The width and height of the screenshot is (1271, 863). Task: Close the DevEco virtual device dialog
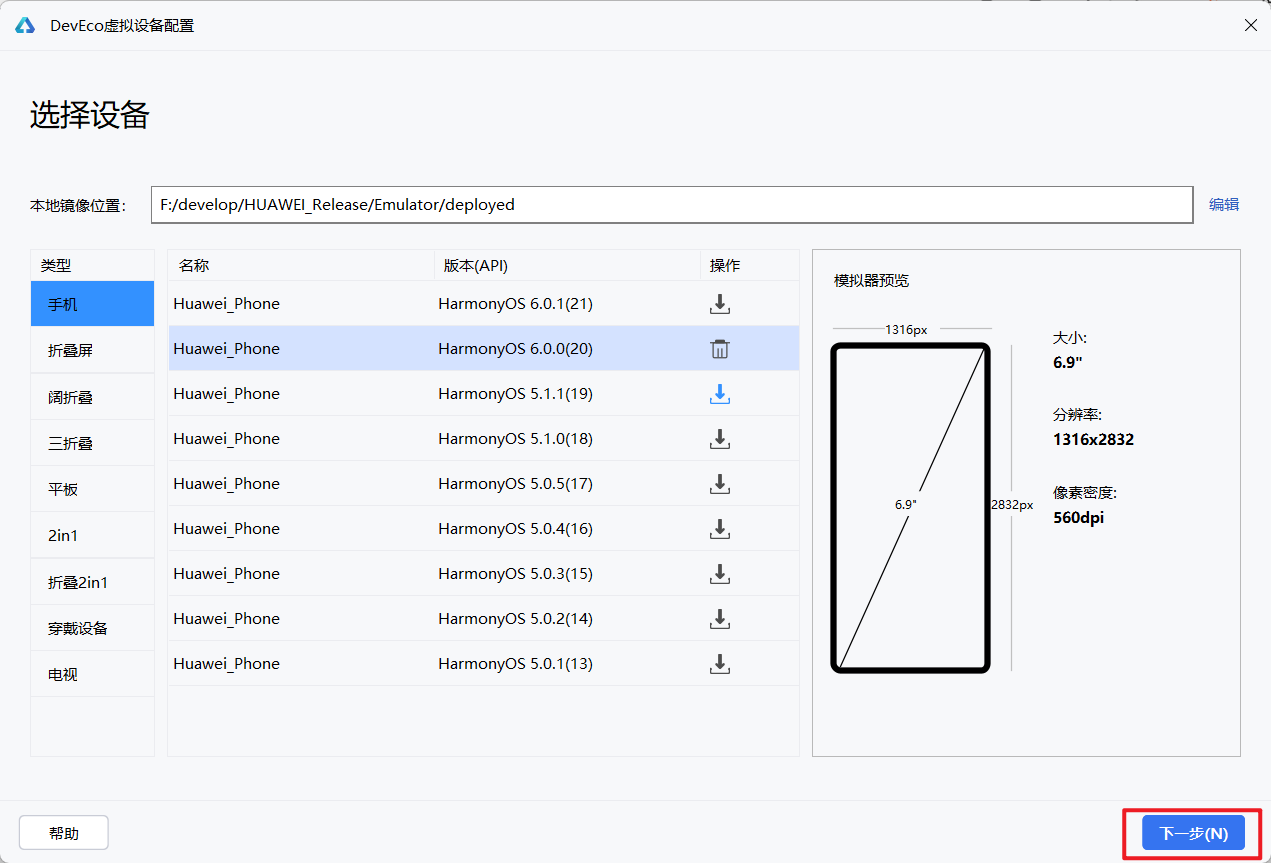click(x=1250, y=25)
